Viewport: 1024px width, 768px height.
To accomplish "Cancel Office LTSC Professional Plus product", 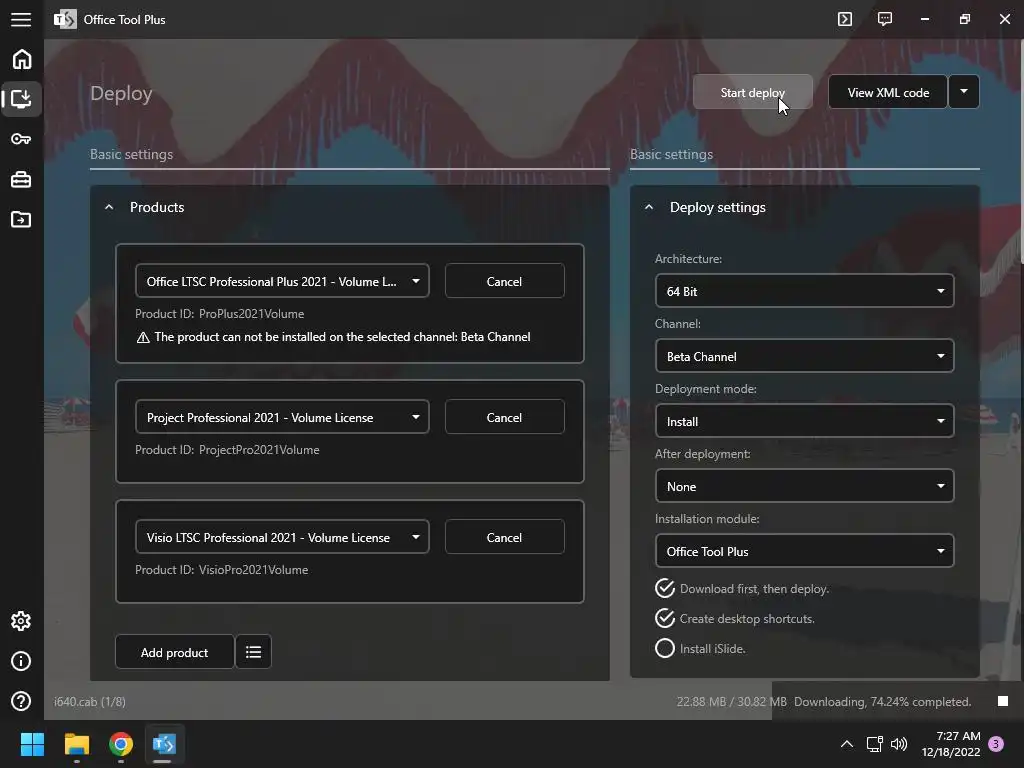I will tap(504, 281).
